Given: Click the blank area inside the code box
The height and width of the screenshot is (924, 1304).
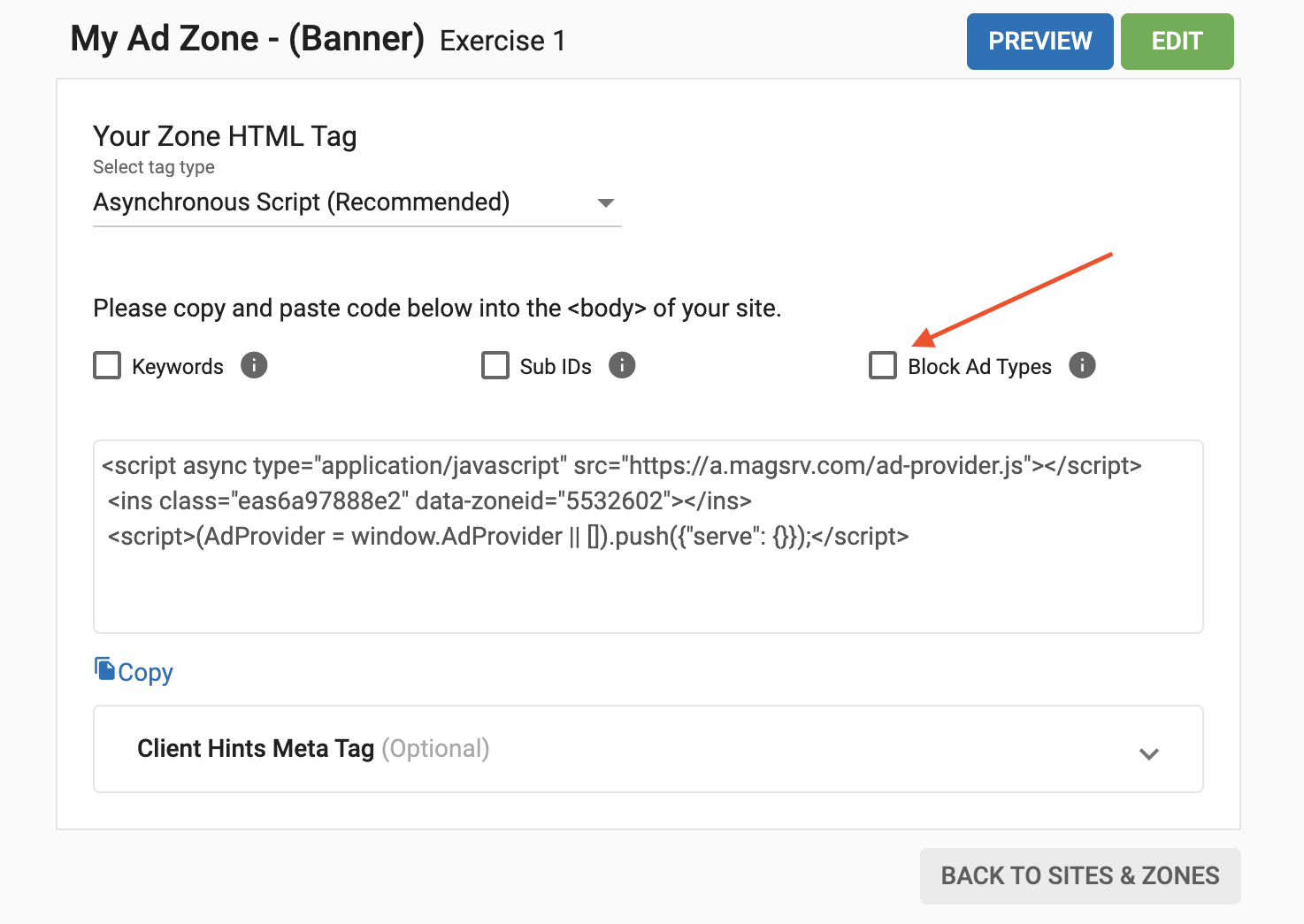Looking at the screenshot, I should click(x=648, y=593).
